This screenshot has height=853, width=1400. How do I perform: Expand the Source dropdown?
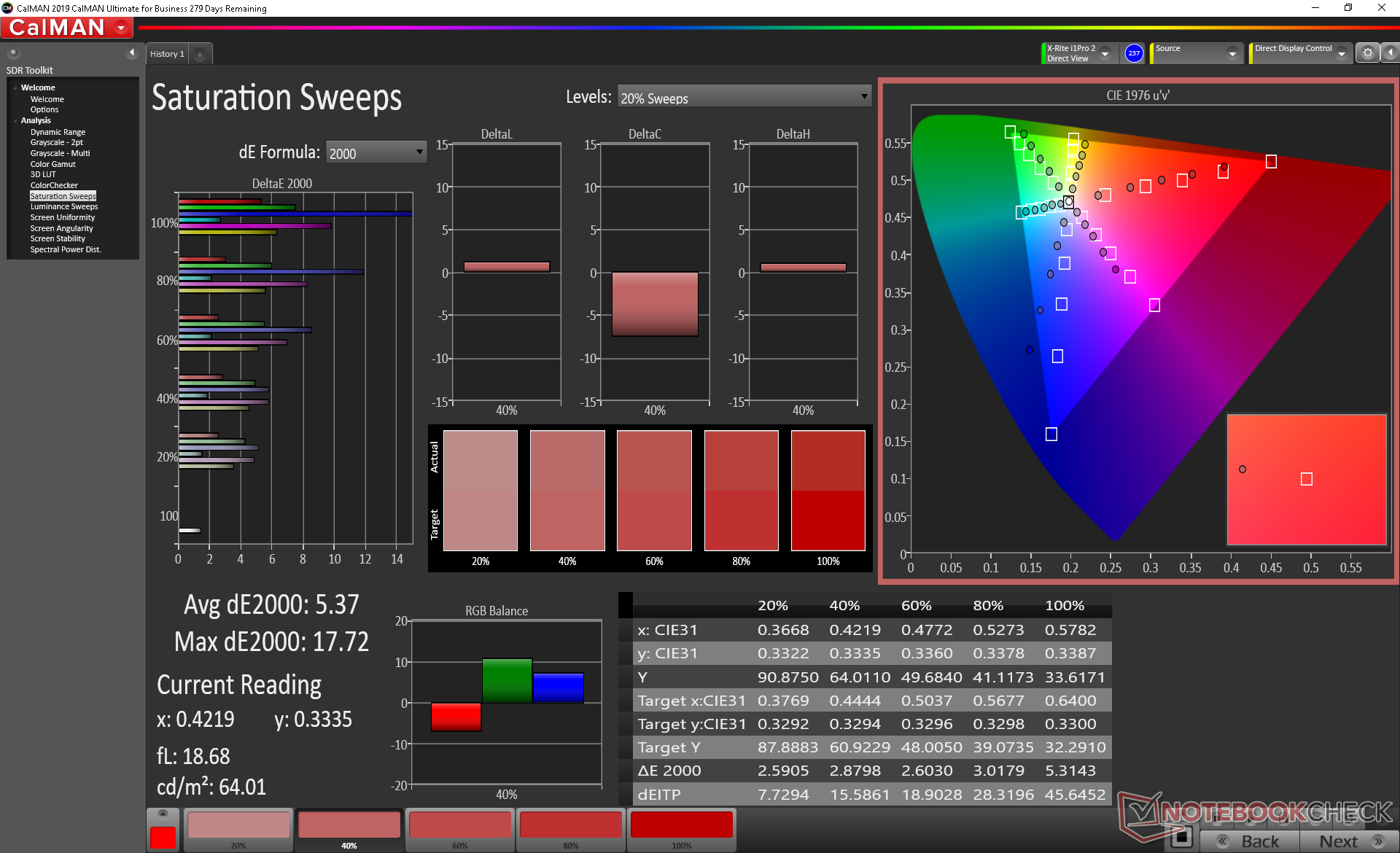pyautogui.click(x=1232, y=54)
